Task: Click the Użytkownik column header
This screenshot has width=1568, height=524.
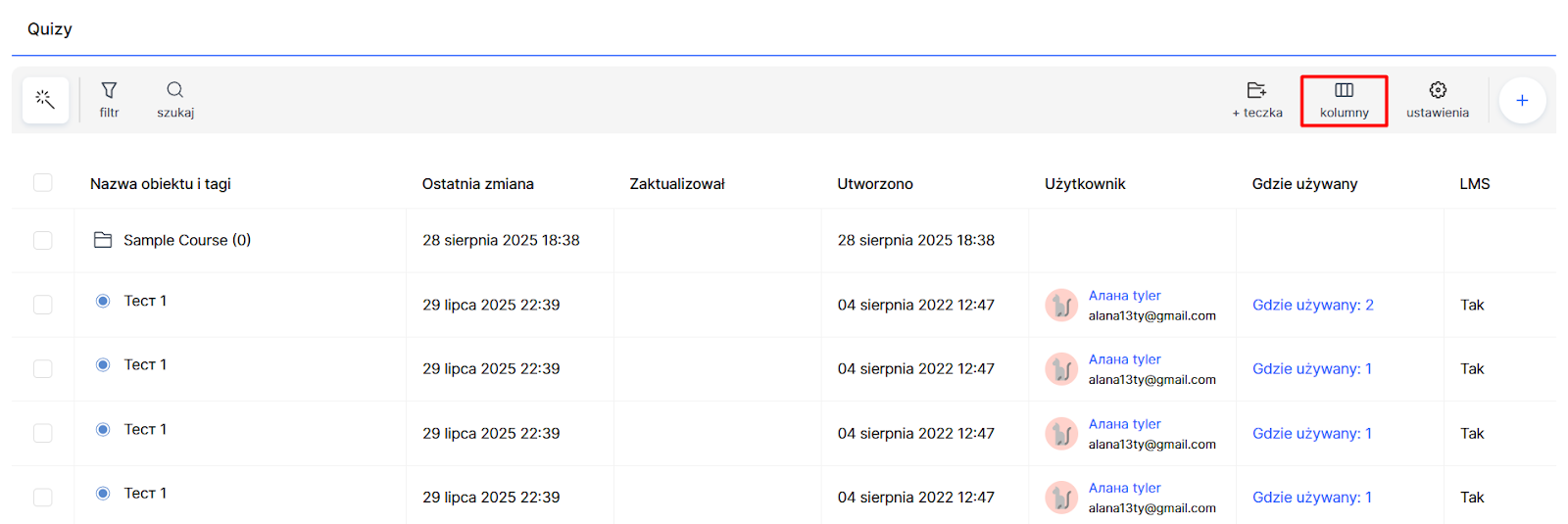Action: coord(1084,184)
